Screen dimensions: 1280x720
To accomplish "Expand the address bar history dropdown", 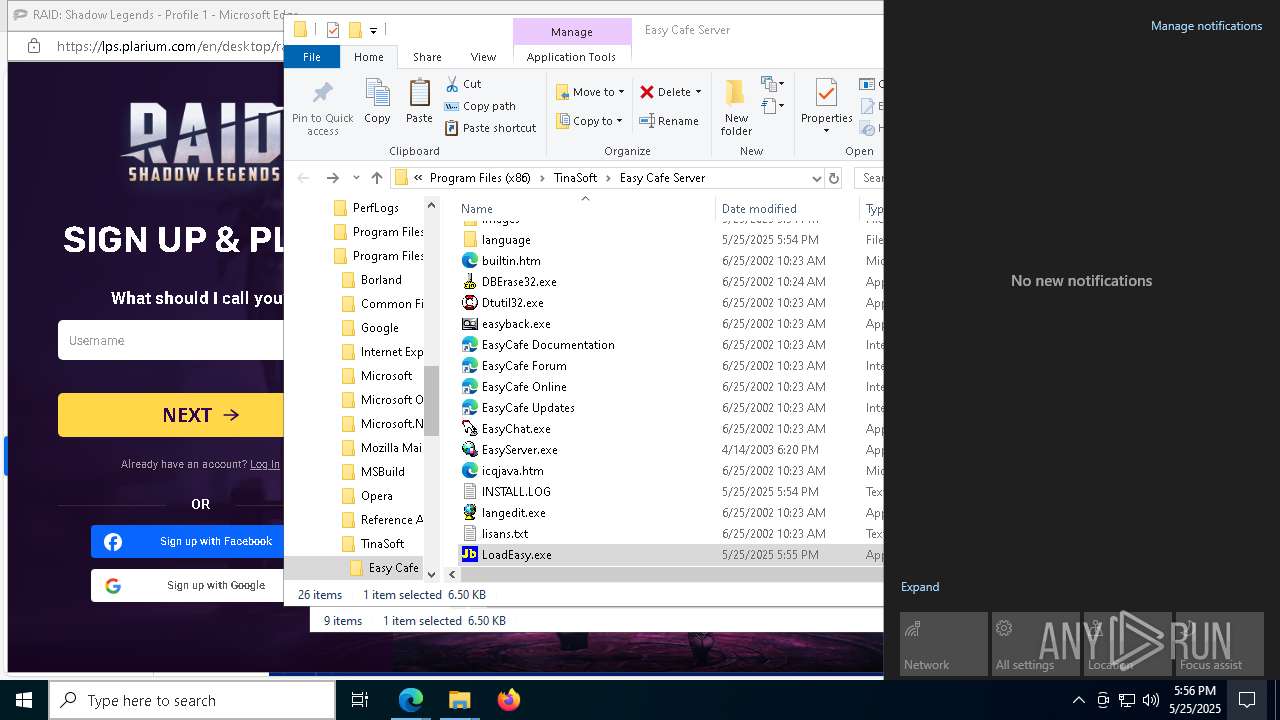I will 816,178.
